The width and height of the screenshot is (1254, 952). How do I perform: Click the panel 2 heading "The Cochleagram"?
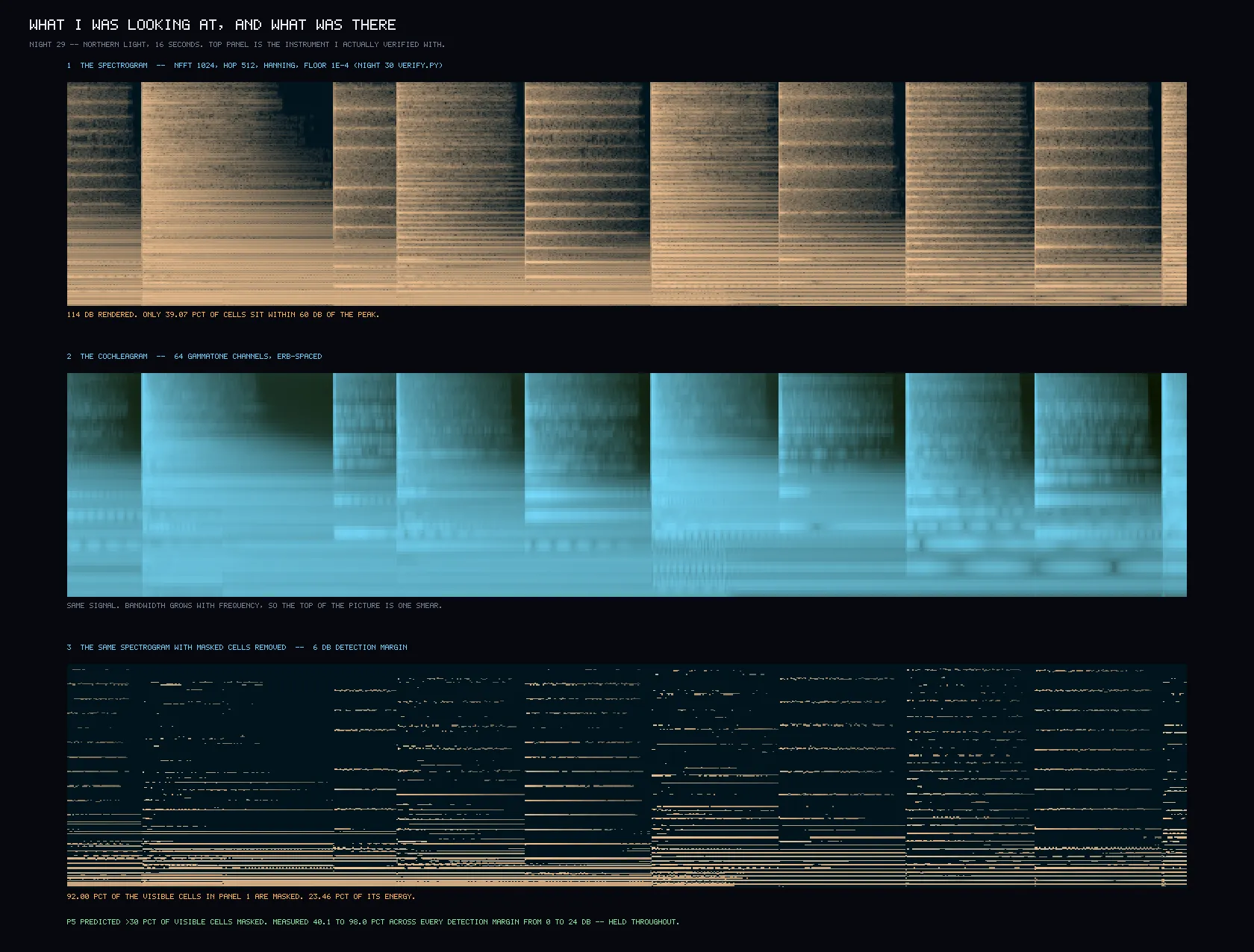[x=194, y=357]
